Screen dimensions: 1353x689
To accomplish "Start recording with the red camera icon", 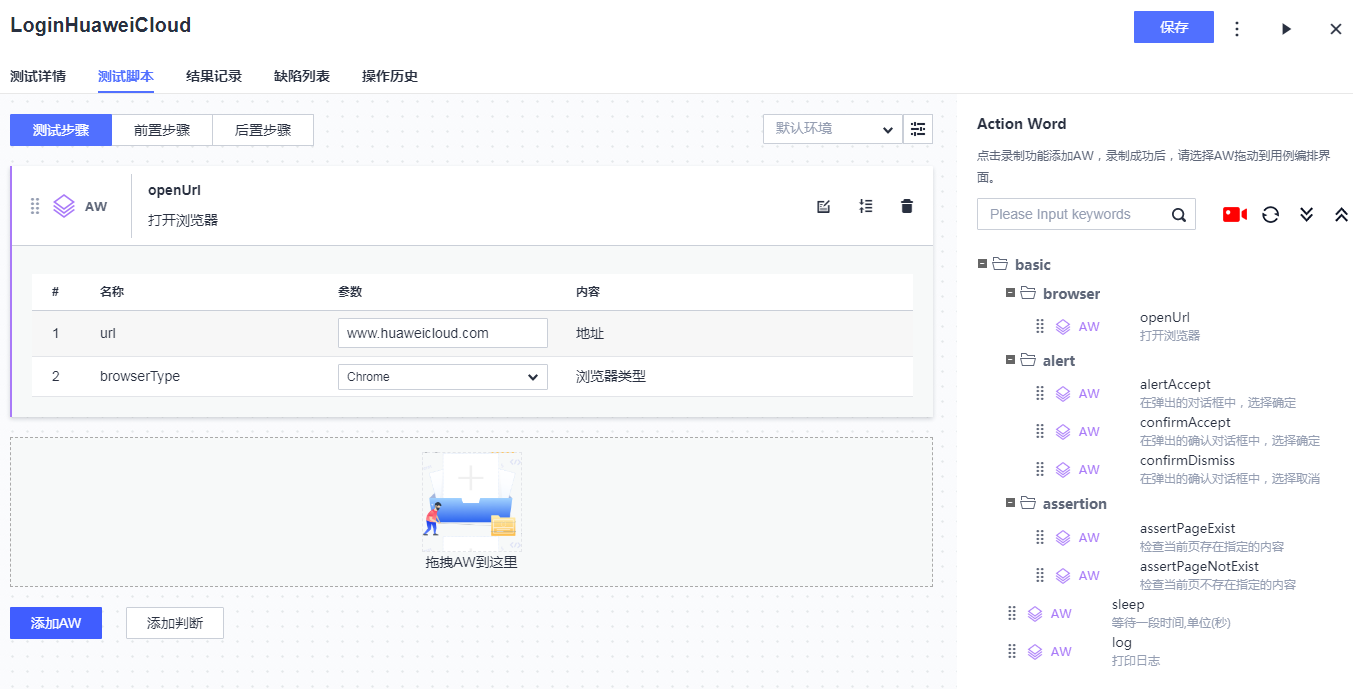I will point(1235,214).
